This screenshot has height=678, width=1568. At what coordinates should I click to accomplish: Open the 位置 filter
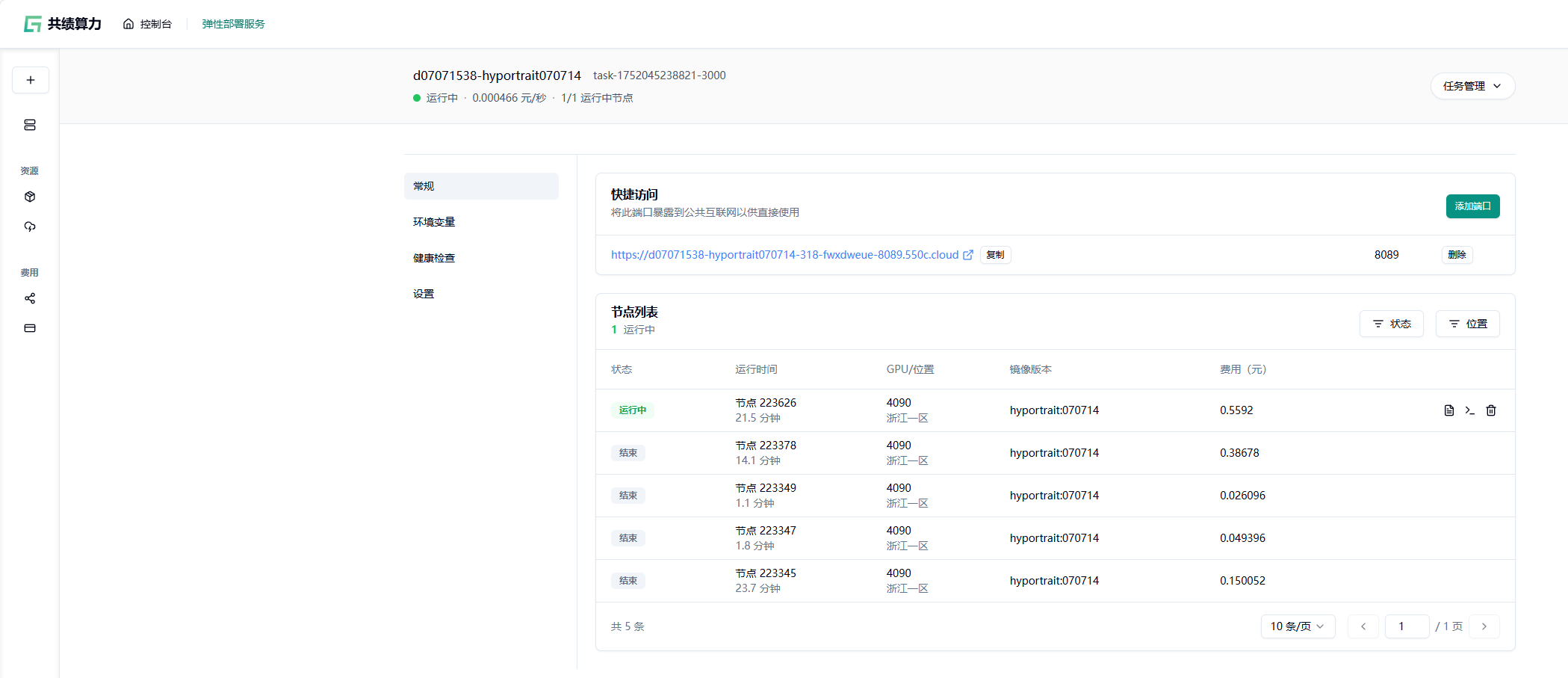pos(1467,324)
